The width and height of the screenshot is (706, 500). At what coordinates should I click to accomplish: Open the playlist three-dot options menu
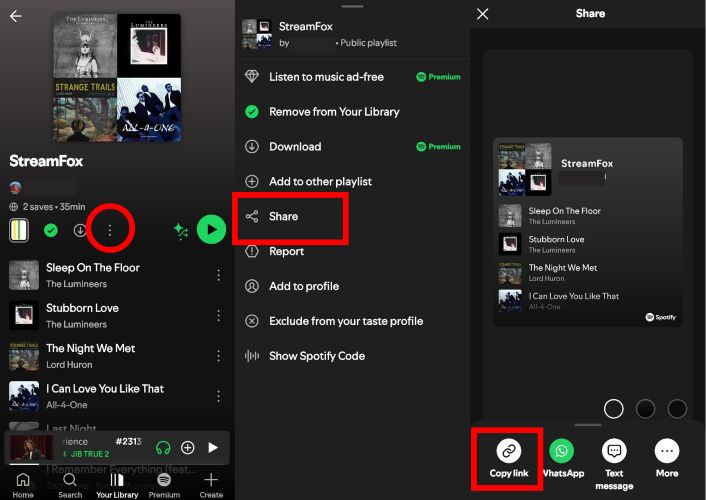click(x=110, y=231)
